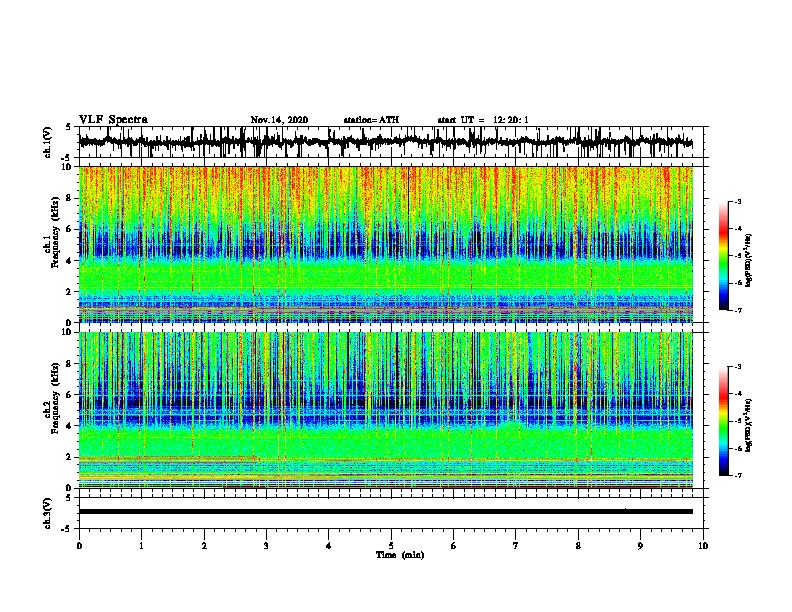The image size is (792, 612).
Task: Click the ch.2 color scale bar
Action: tap(723, 421)
